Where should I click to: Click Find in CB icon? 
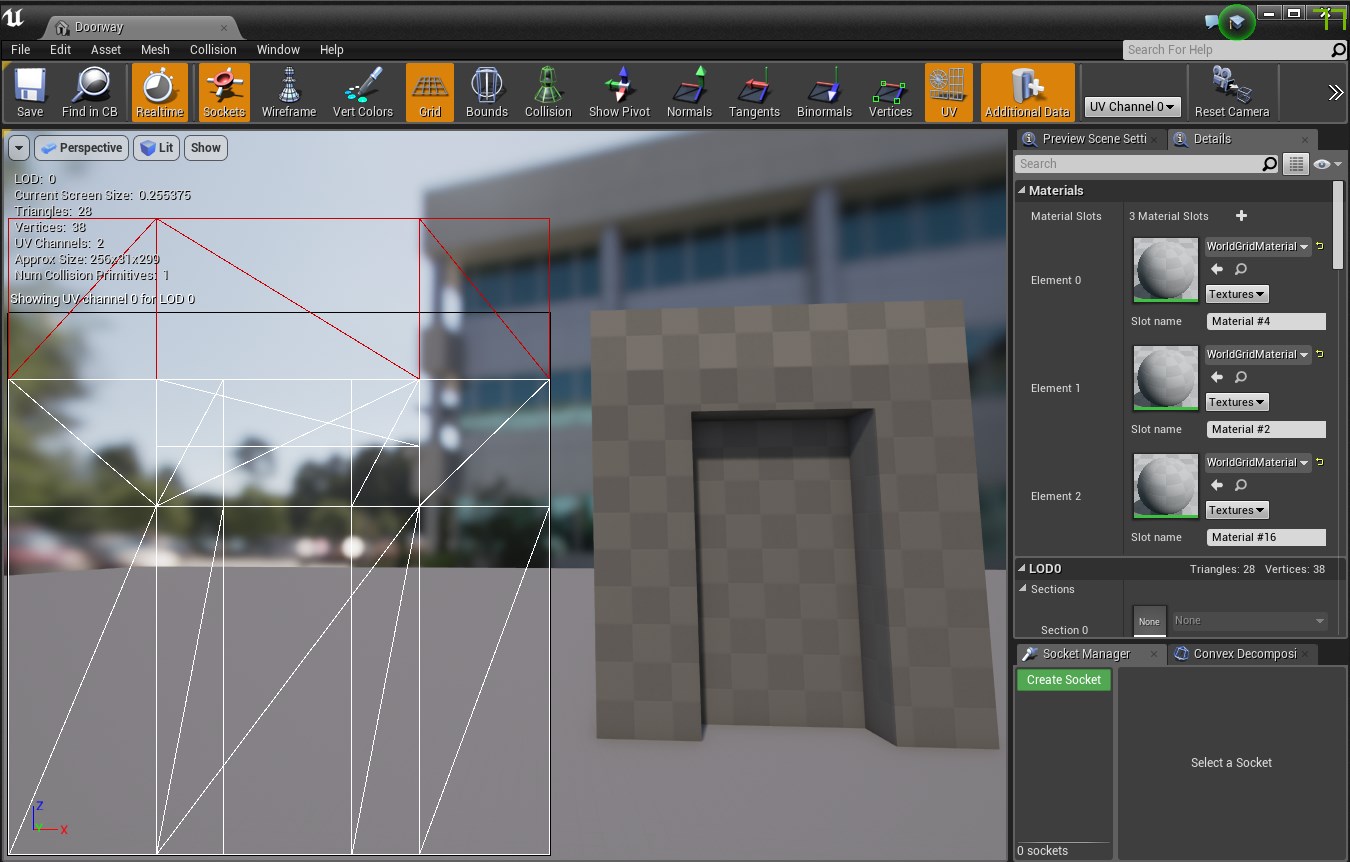(89, 93)
